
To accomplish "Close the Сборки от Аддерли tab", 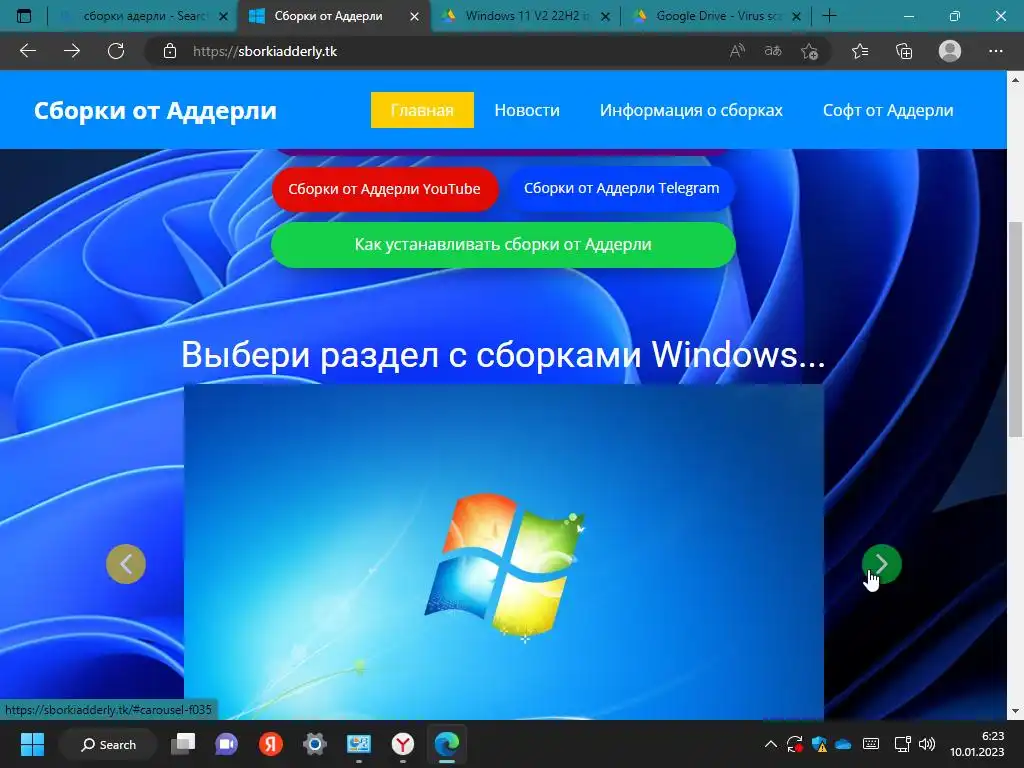I will tap(414, 16).
